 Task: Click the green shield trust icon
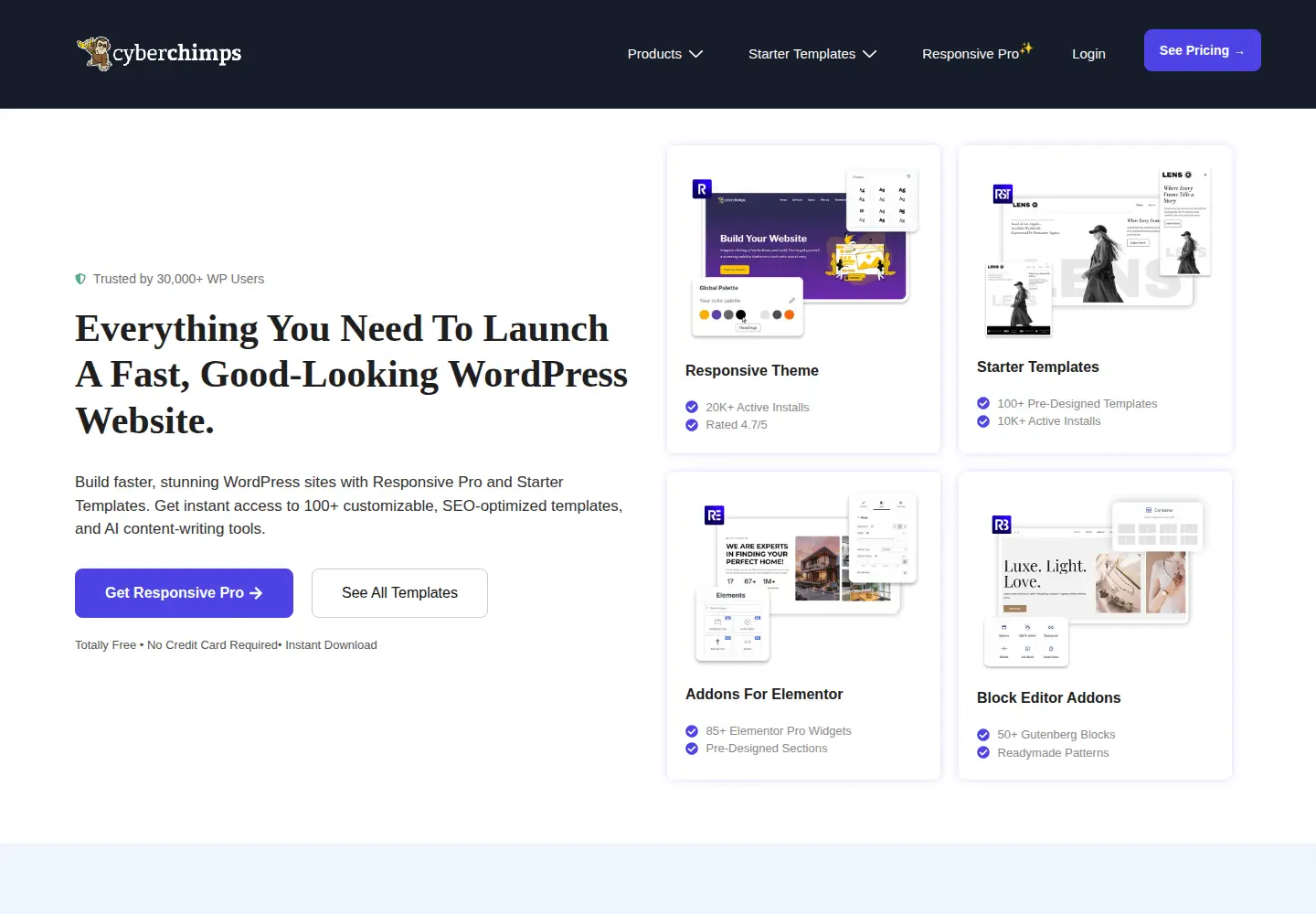point(80,279)
